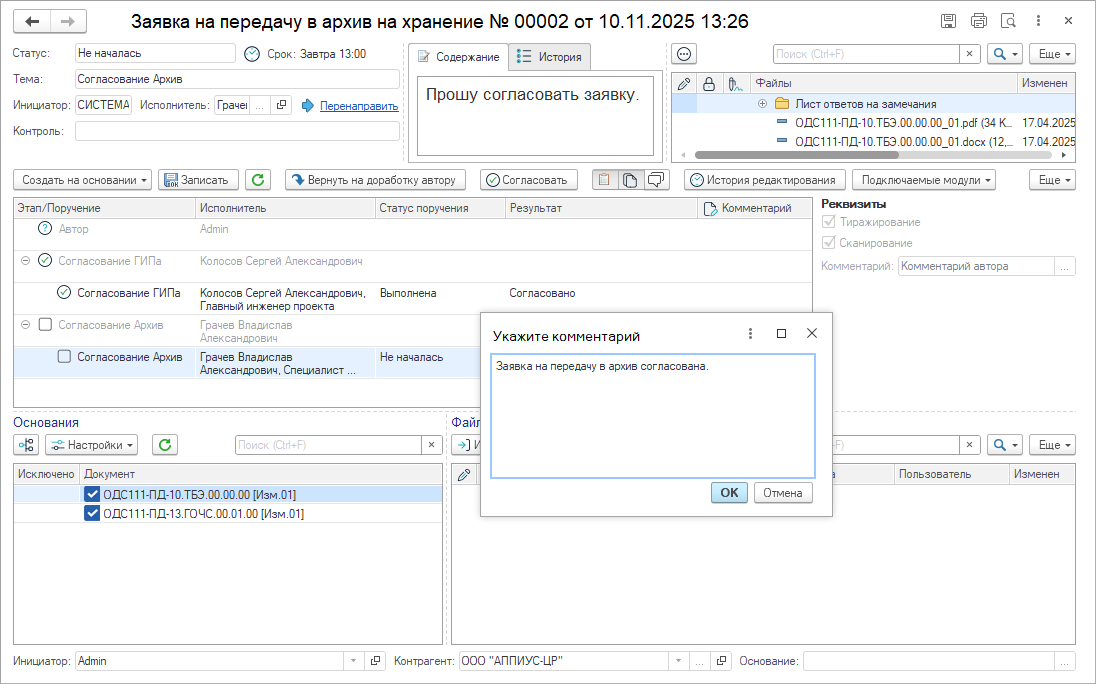1096x684 pixels.
Task: Click the speech bubble comments view icon
Action: (x=656, y=180)
